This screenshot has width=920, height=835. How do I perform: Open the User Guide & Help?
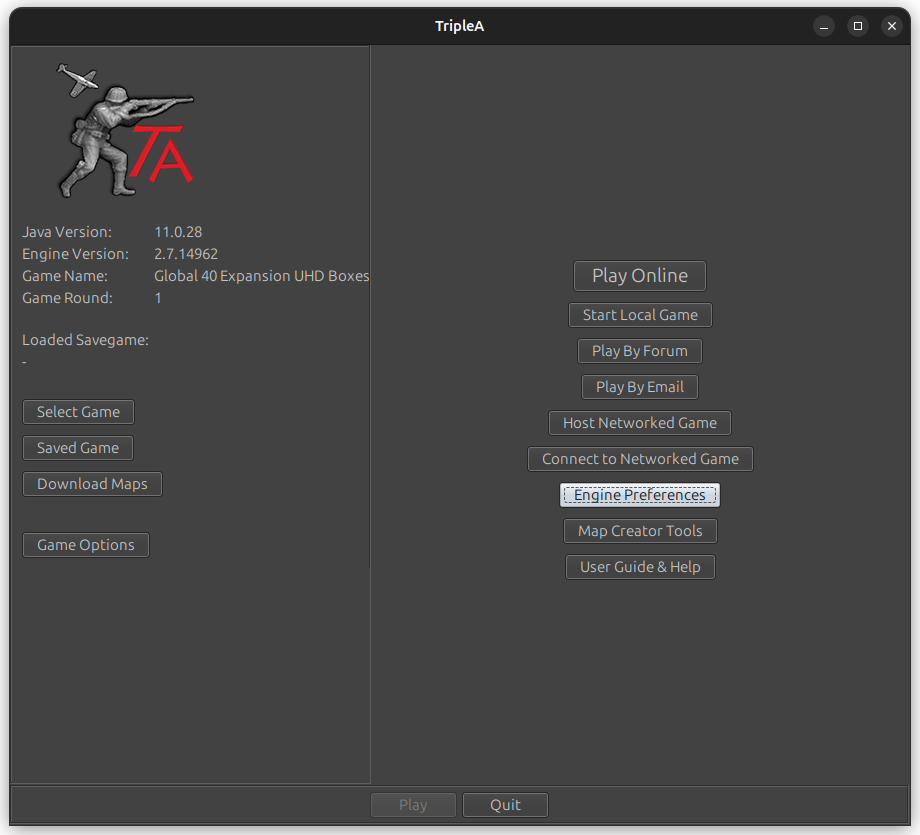click(x=639, y=566)
